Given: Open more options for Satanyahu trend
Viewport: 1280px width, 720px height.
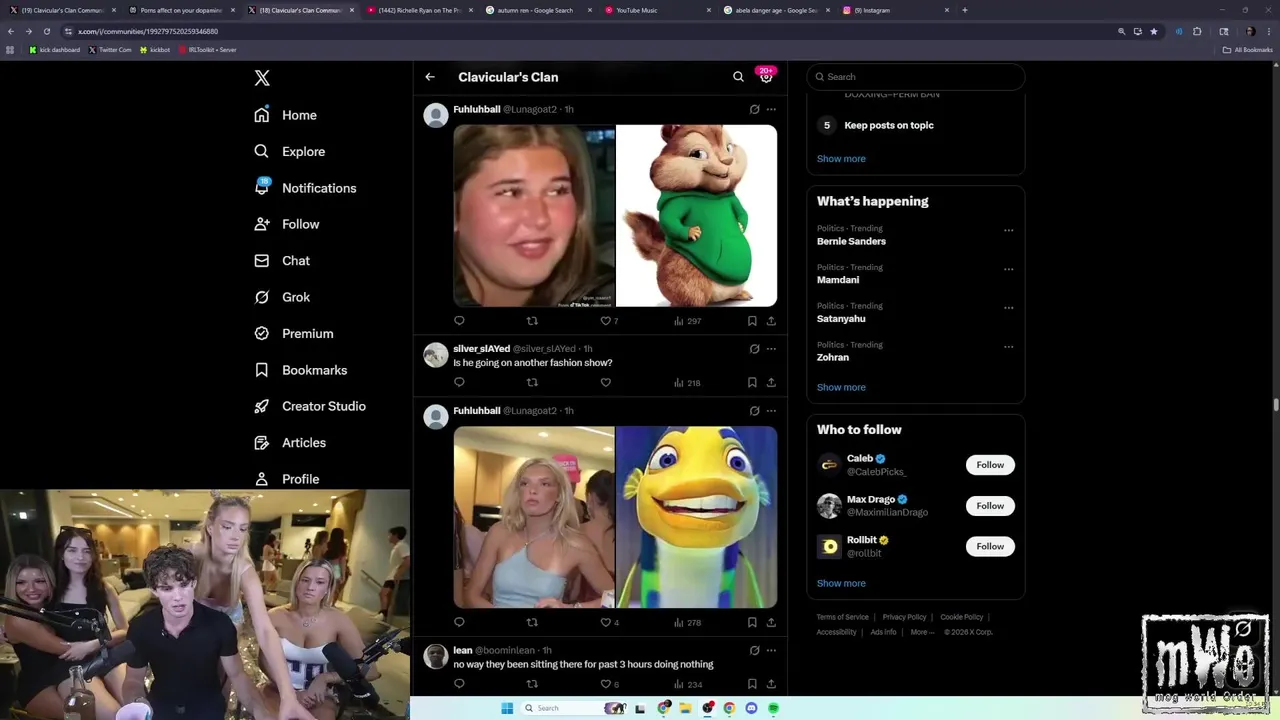Looking at the screenshot, I should (1008, 308).
